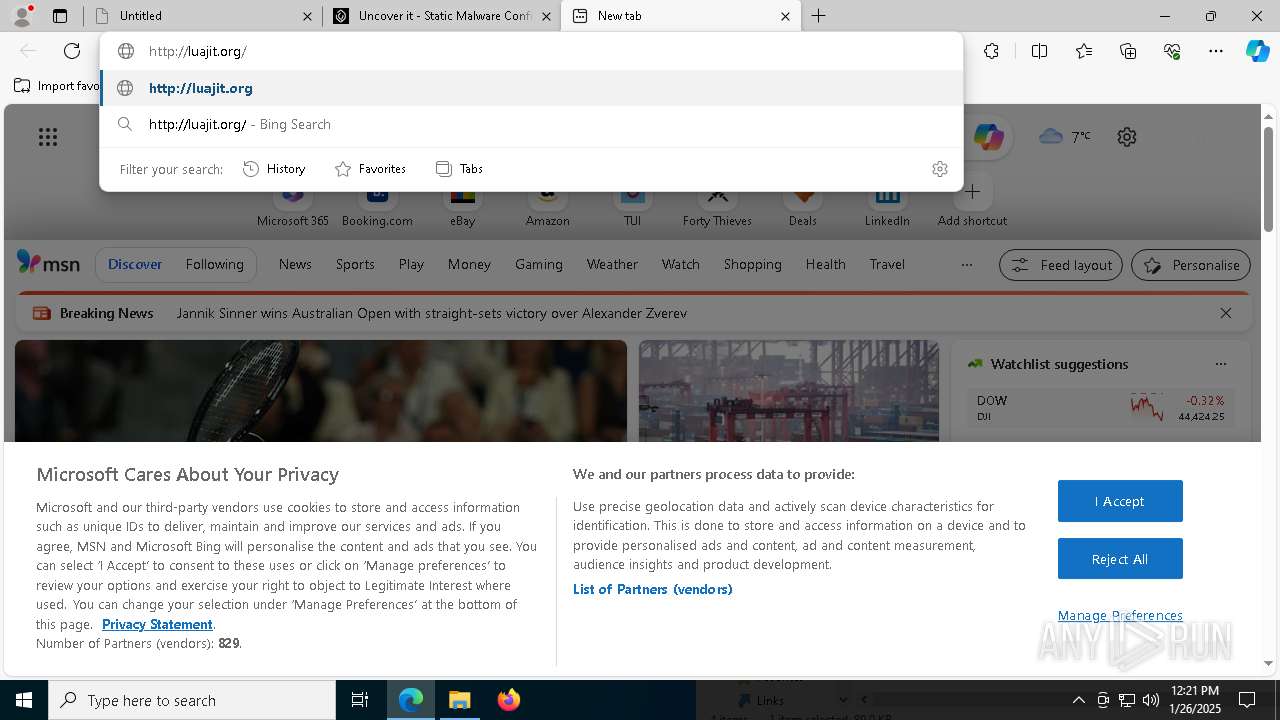Image resolution: width=1280 pixels, height=720 pixels.
Task: Open a new tab with plus button
Action: (818, 16)
